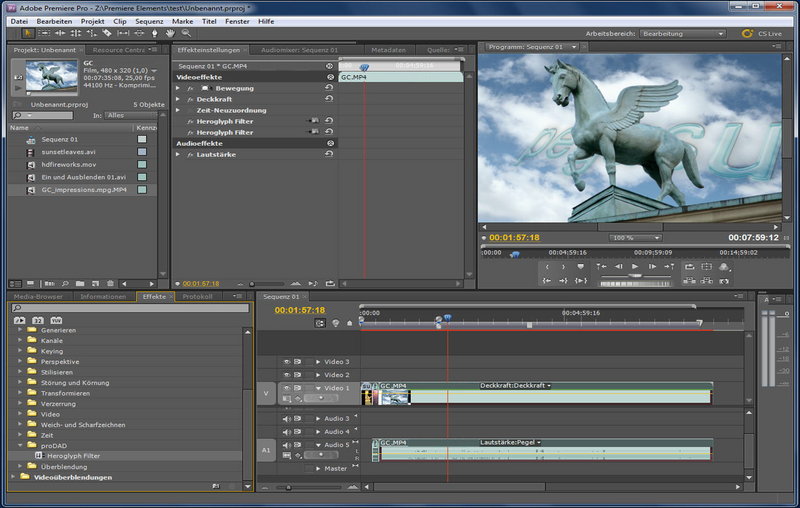This screenshot has width=800, height=508.
Task: Expand the Bewegung effect properties
Action: (x=178, y=88)
